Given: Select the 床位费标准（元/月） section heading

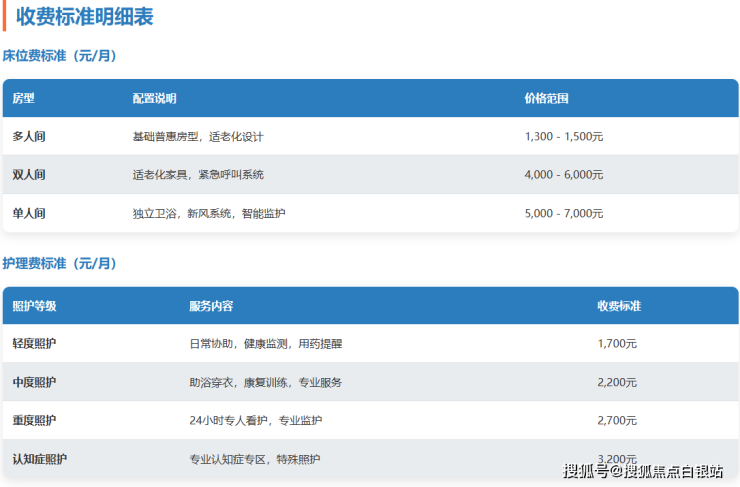Looking at the screenshot, I should click(x=60, y=56).
